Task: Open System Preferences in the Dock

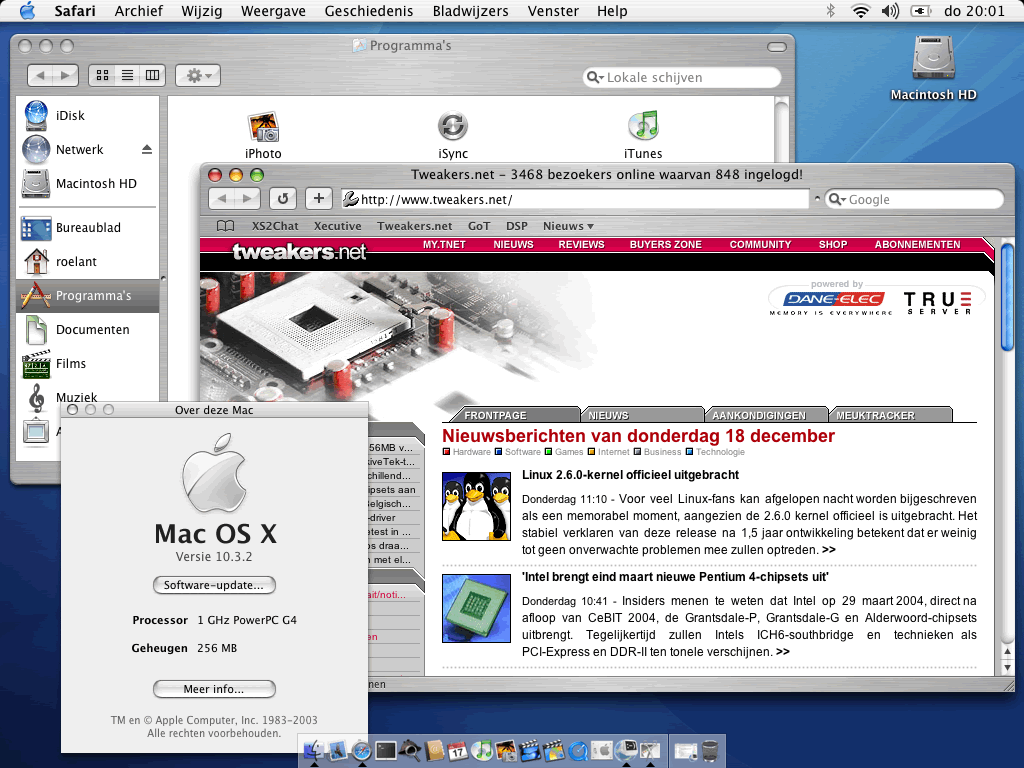Action: click(x=602, y=751)
